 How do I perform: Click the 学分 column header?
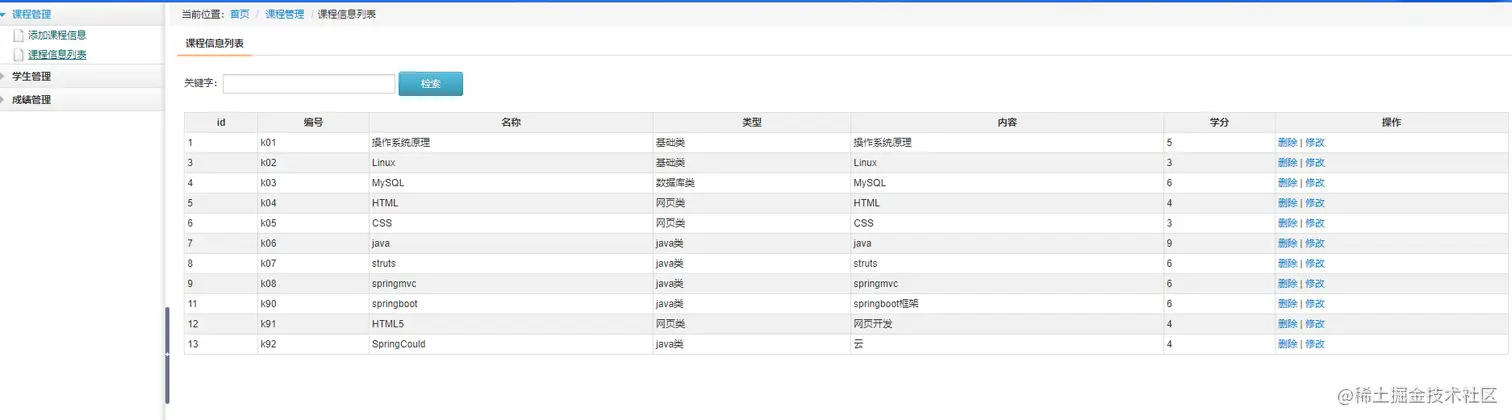1219,122
